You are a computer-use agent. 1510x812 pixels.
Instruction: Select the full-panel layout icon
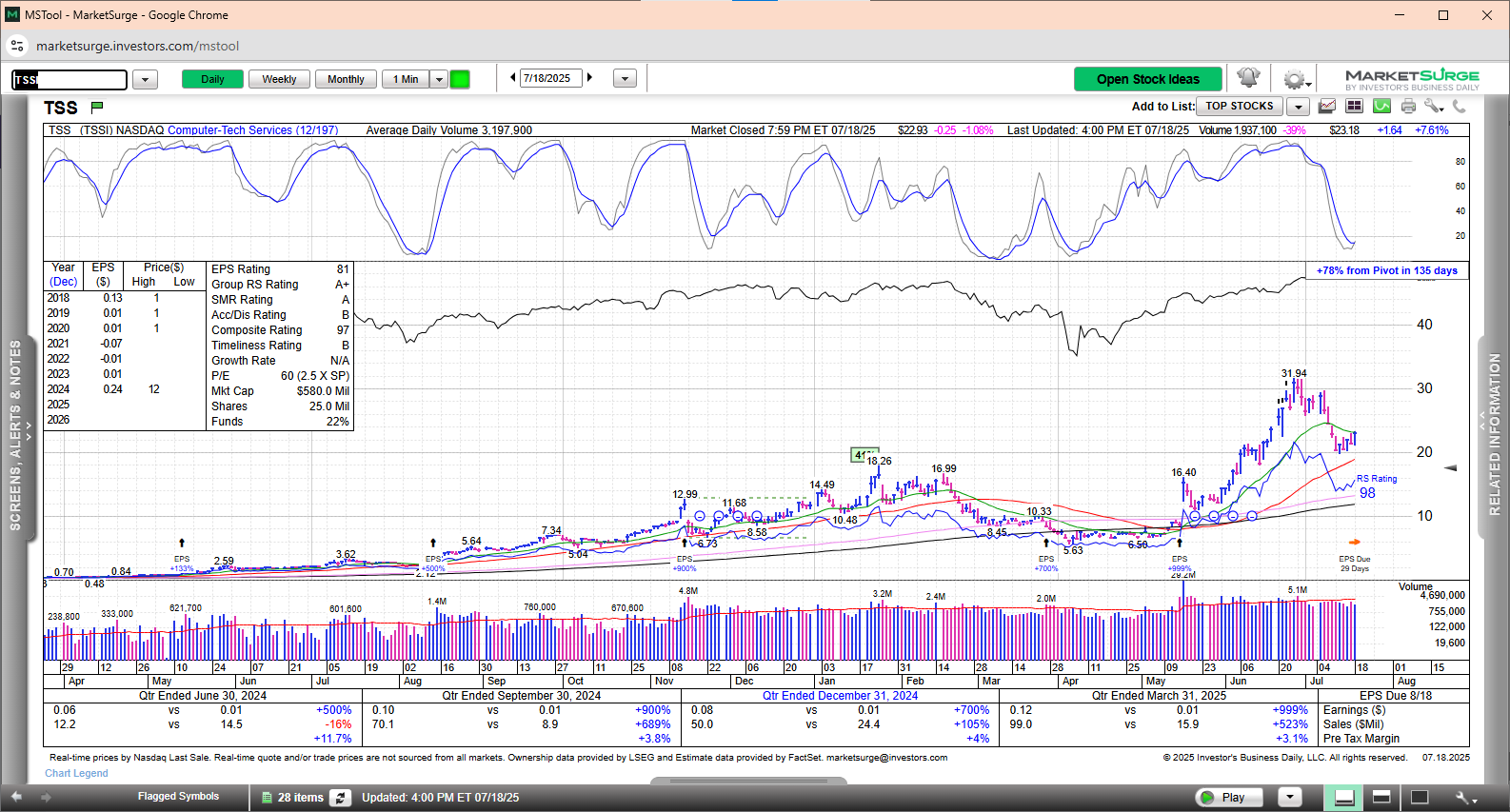pyautogui.click(x=1419, y=798)
